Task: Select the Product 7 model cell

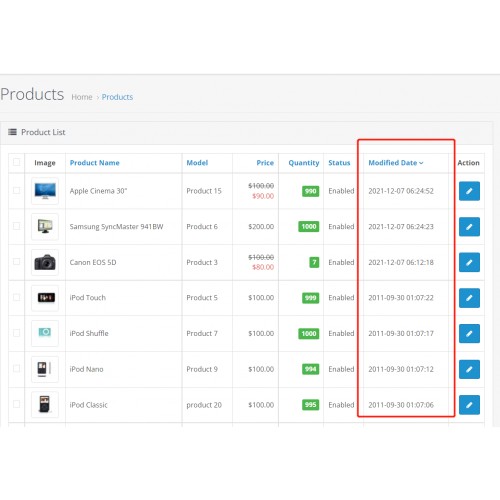Action: coord(202,333)
